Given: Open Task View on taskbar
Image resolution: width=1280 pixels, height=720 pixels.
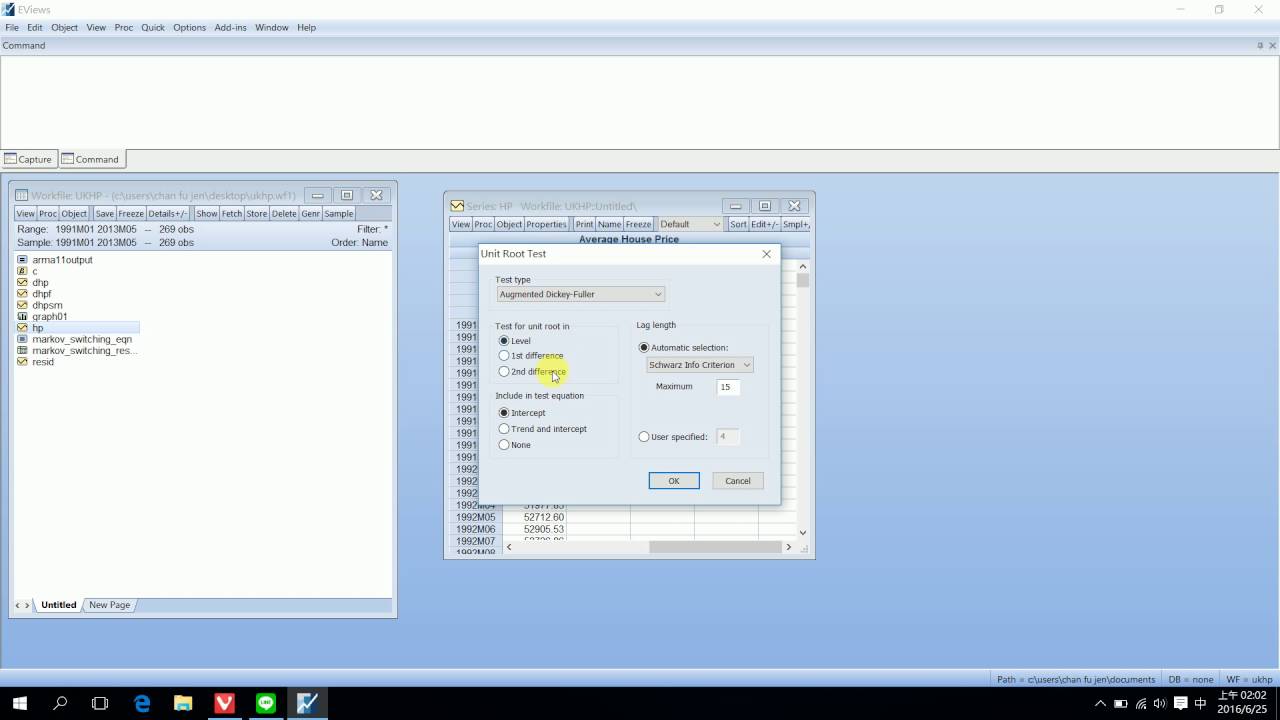Looking at the screenshot, I should (100, 703).
